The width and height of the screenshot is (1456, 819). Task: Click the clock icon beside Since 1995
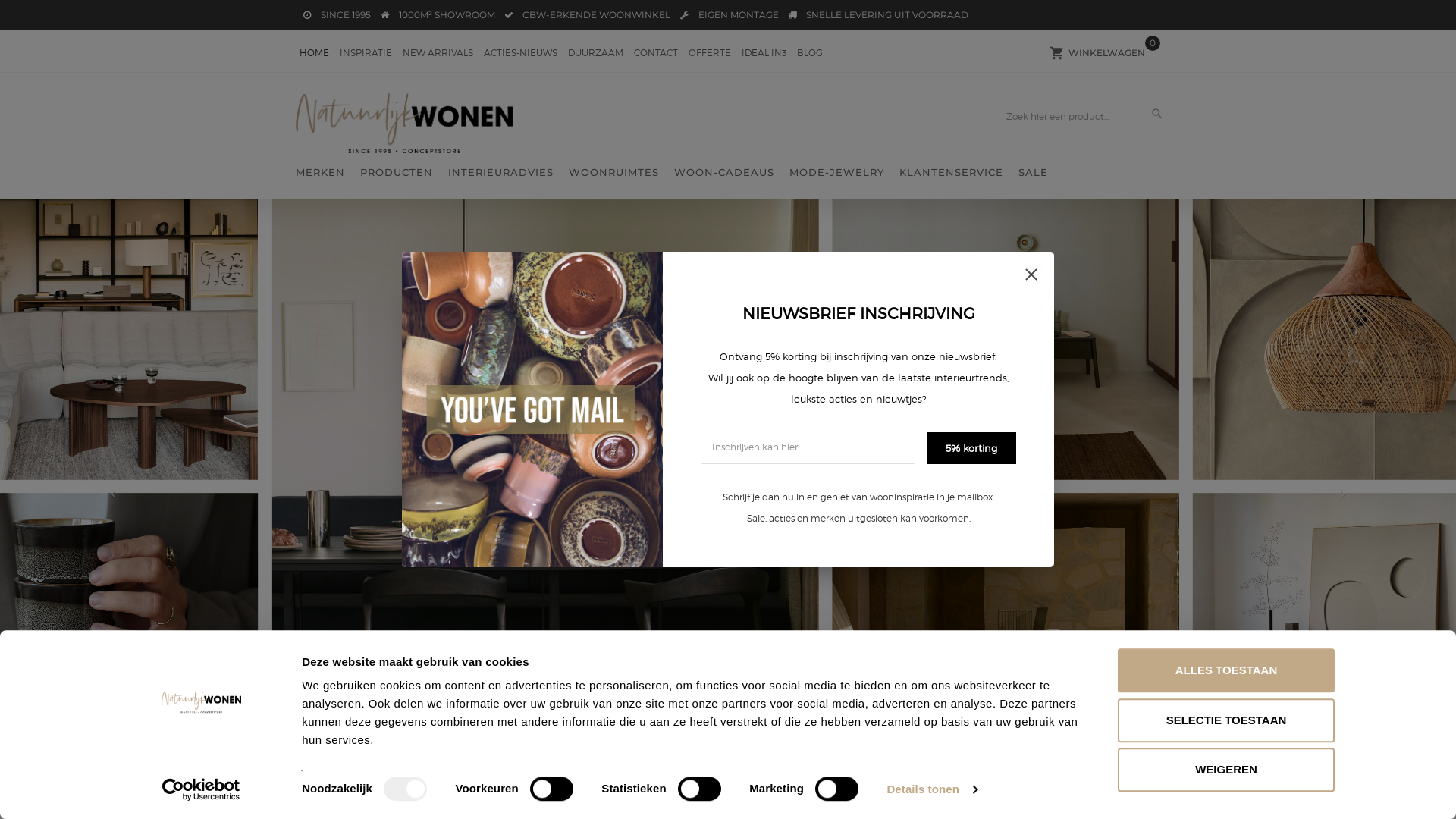307,15
